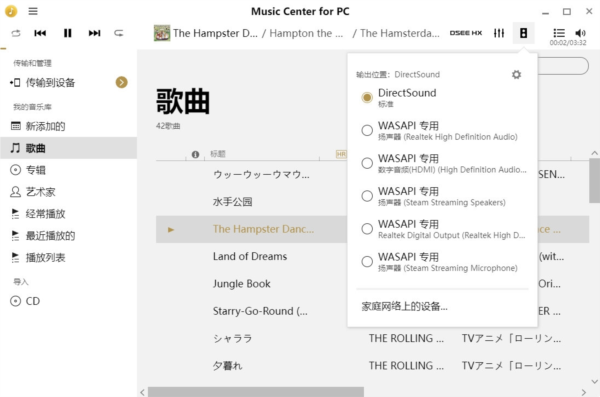The height and width of the screenshot is (397, 600).
Task: Open the volume control
Action: (580, 33)
